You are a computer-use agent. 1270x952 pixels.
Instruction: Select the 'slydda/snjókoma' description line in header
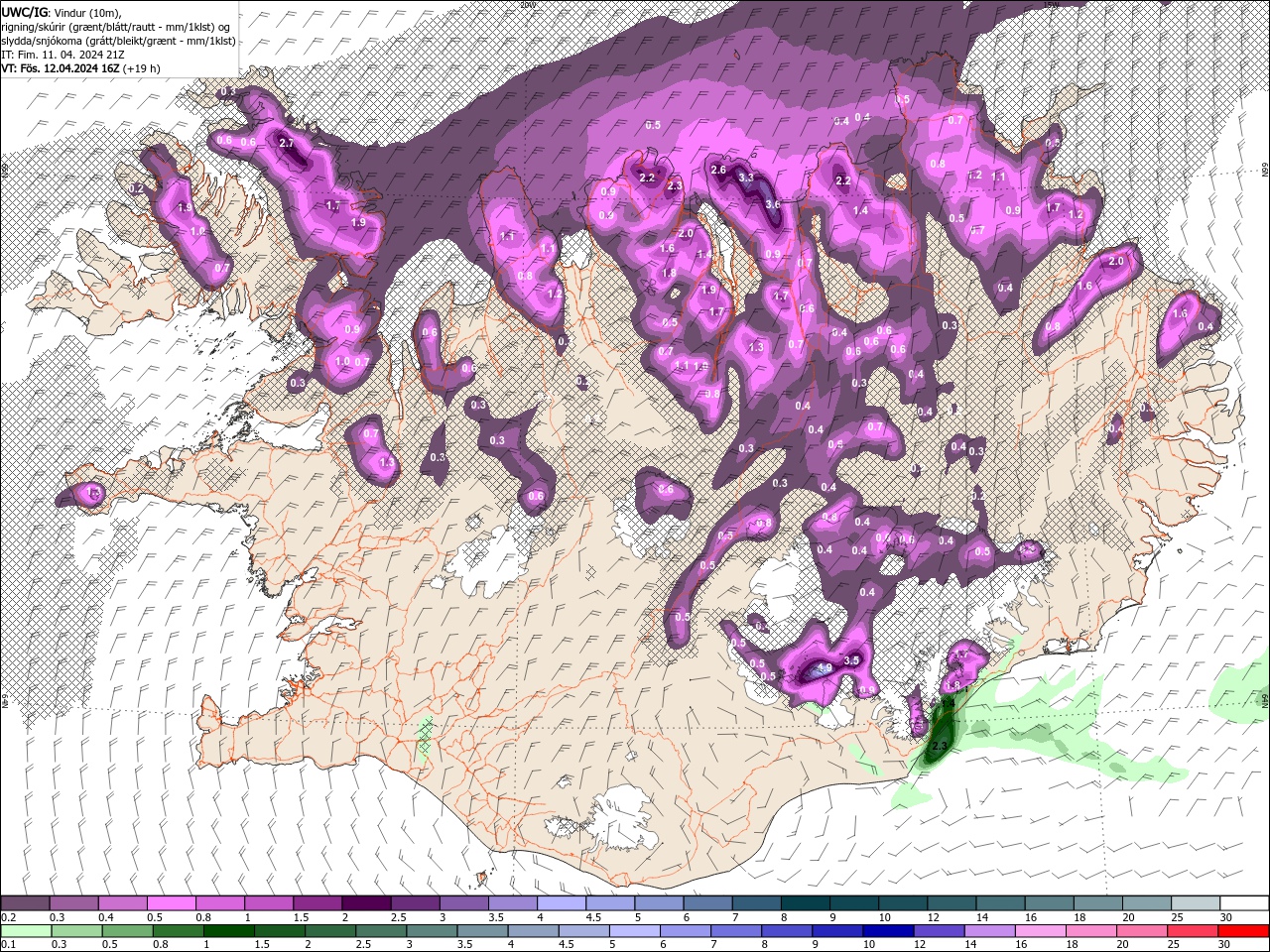click(x=119, y=41)
